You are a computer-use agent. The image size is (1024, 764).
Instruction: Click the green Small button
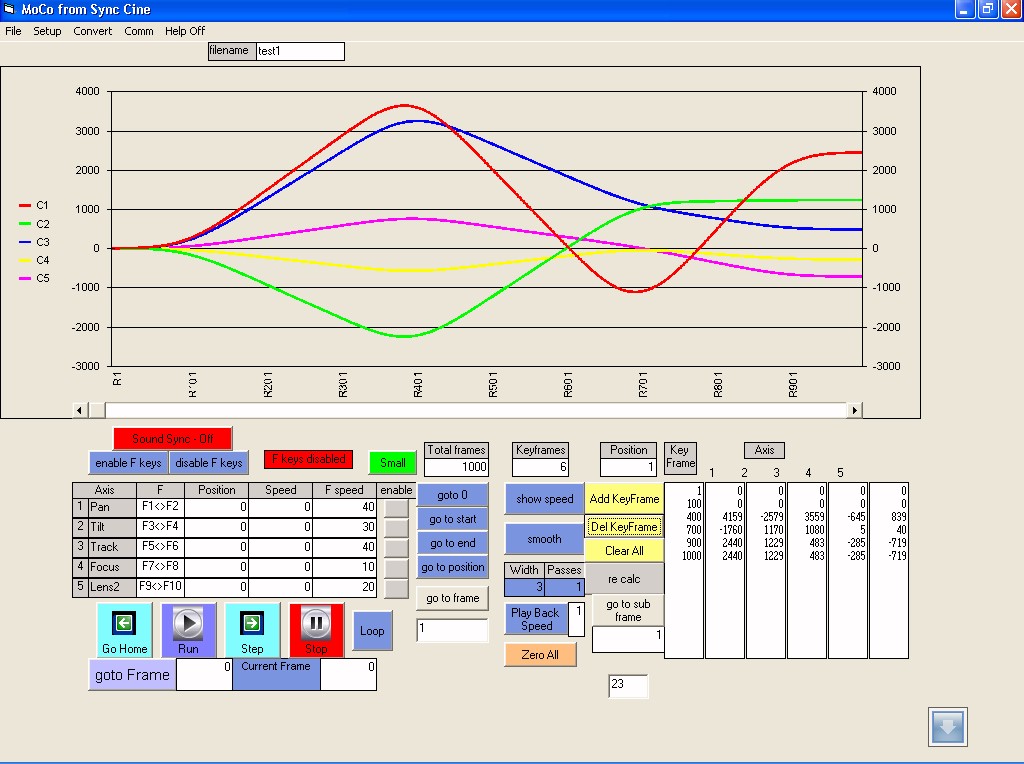pos(393,463)
